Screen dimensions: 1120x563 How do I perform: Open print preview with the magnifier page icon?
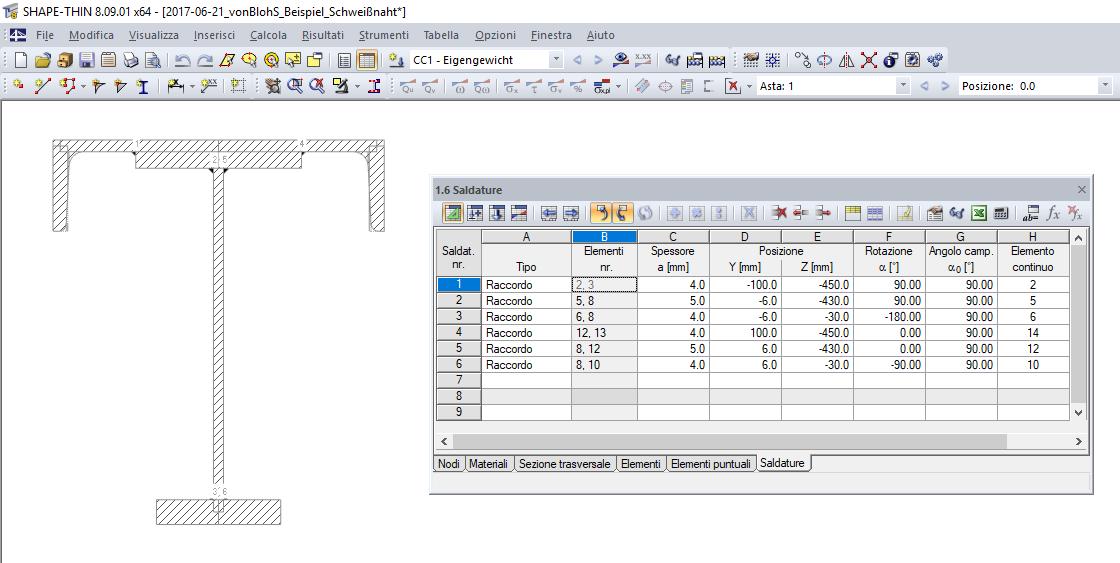pyautogui.click(x=152, y=60)
